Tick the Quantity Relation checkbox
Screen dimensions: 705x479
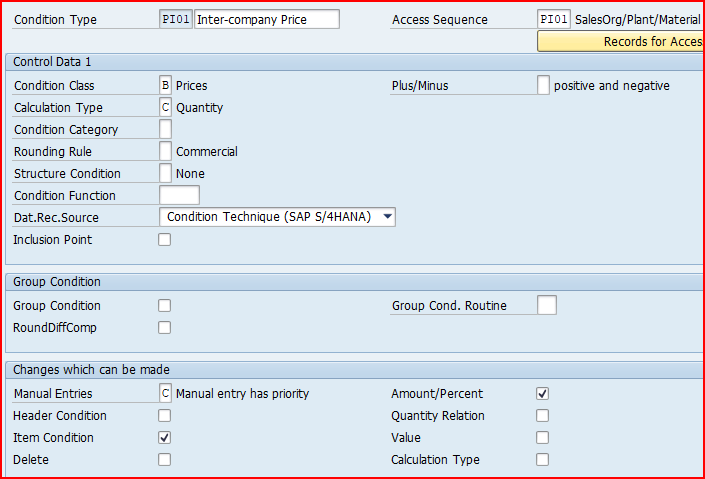pyautogui.click(x=542, y=416)
